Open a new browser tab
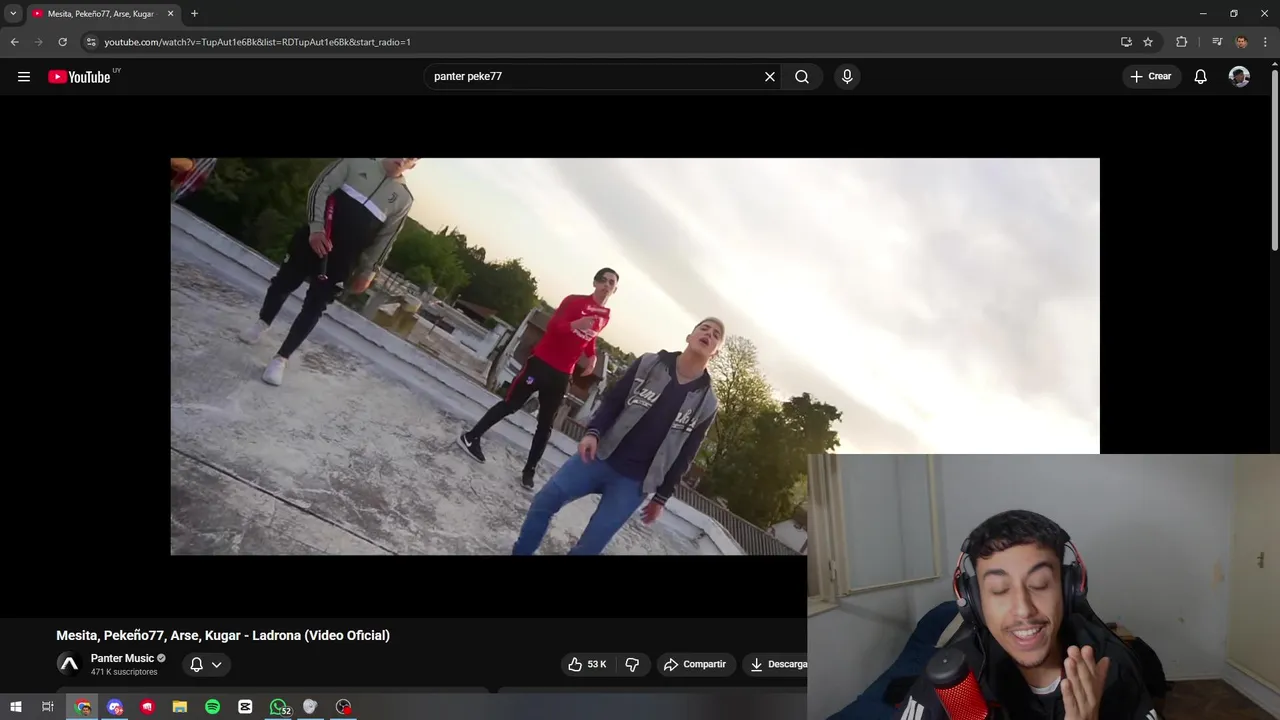 pos(194,14)
